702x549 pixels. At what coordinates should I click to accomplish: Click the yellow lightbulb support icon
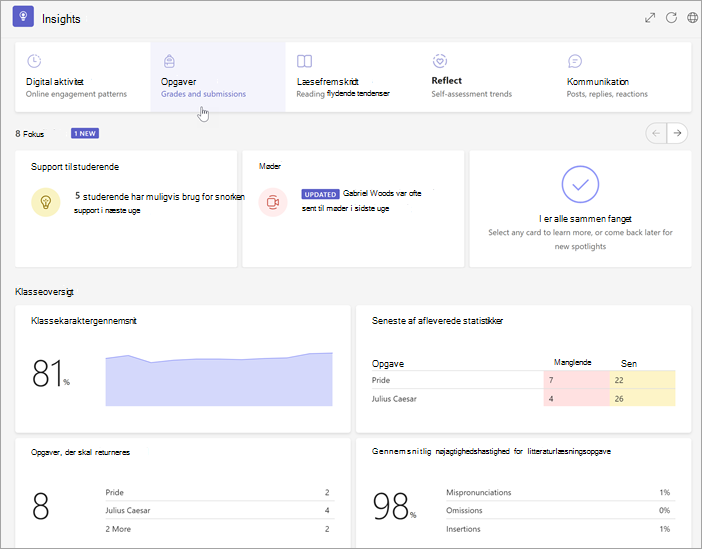46,202
